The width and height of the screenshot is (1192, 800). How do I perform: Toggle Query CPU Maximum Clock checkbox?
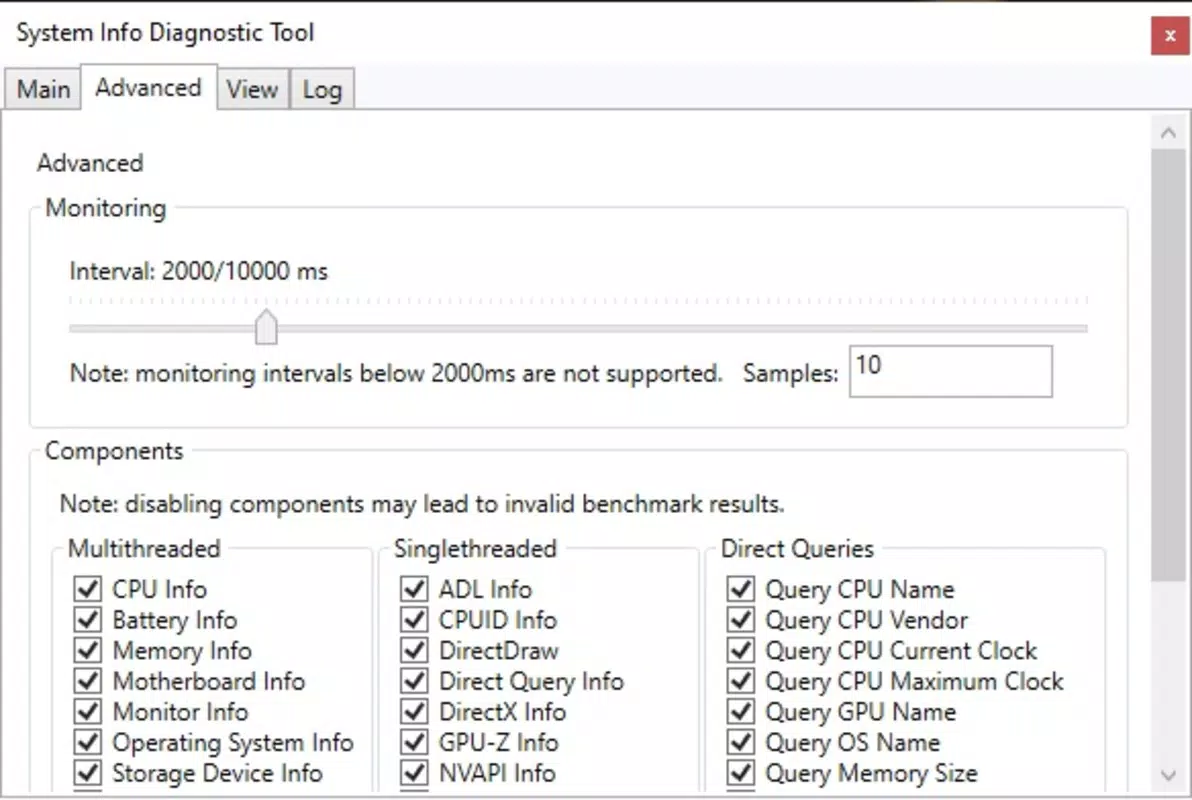coord(741,681)
